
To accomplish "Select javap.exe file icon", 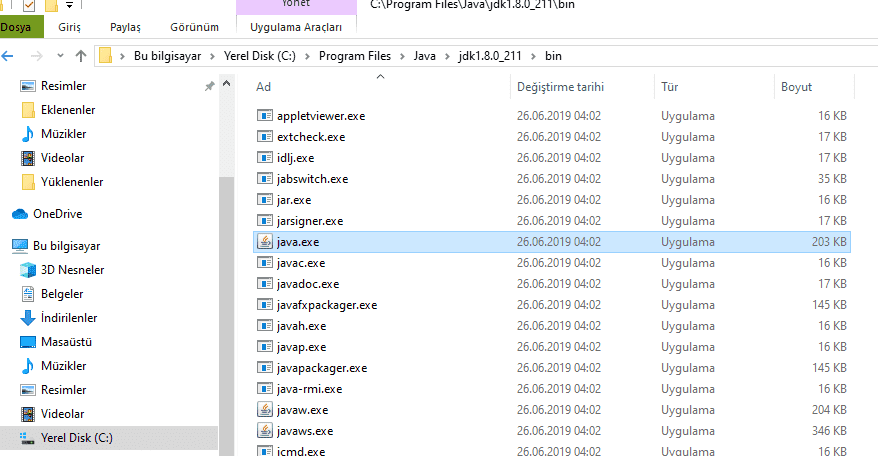I will click(x=264, y=347).
